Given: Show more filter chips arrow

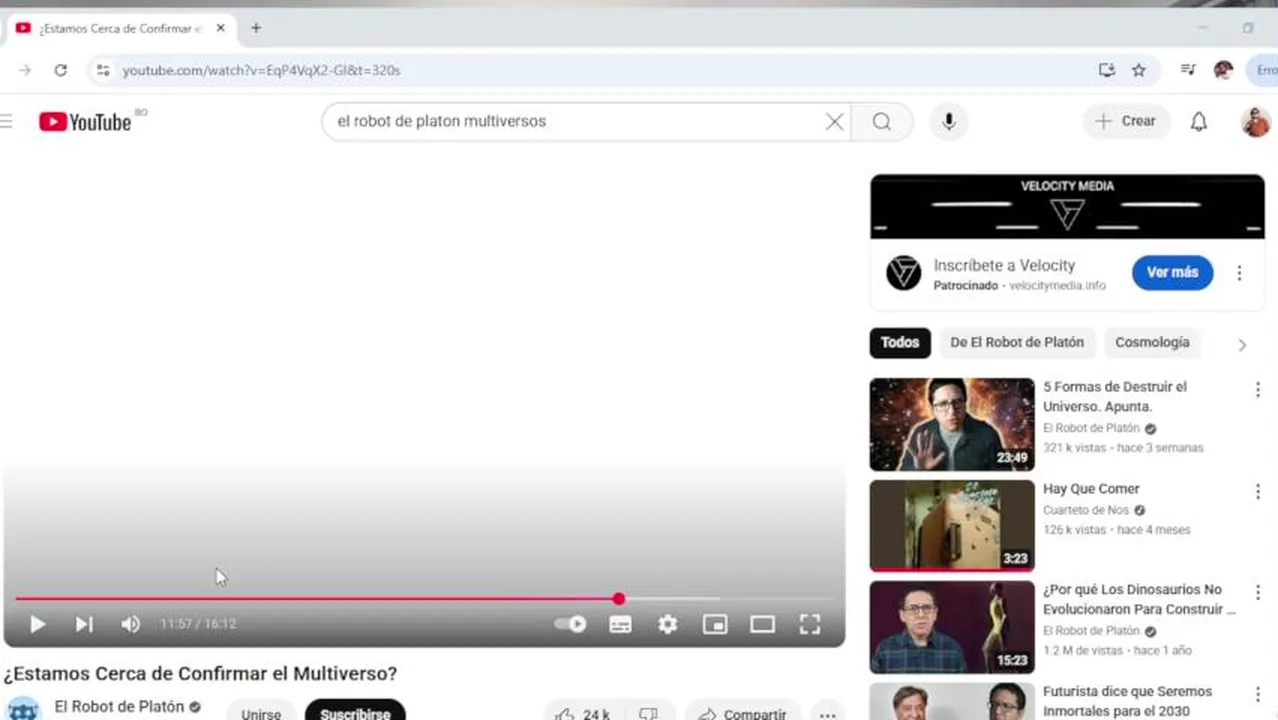Looking at the screenshot, I should [x=1242, y=345].
